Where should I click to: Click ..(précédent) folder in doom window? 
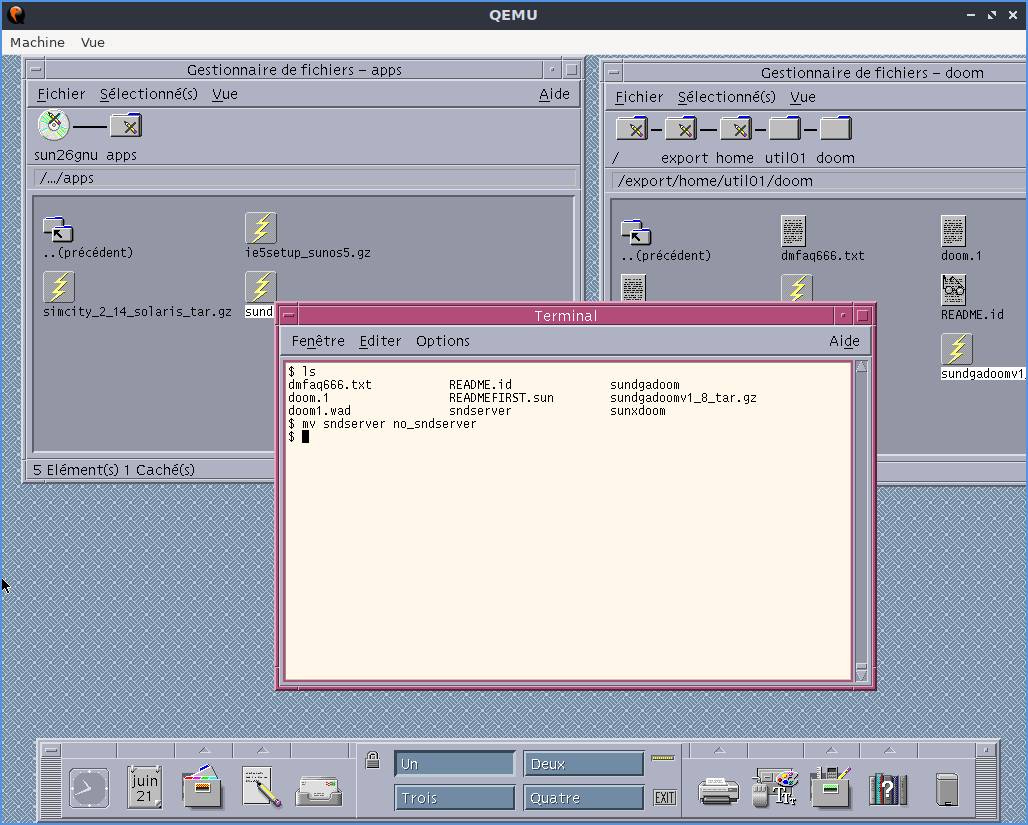(635, 232)
